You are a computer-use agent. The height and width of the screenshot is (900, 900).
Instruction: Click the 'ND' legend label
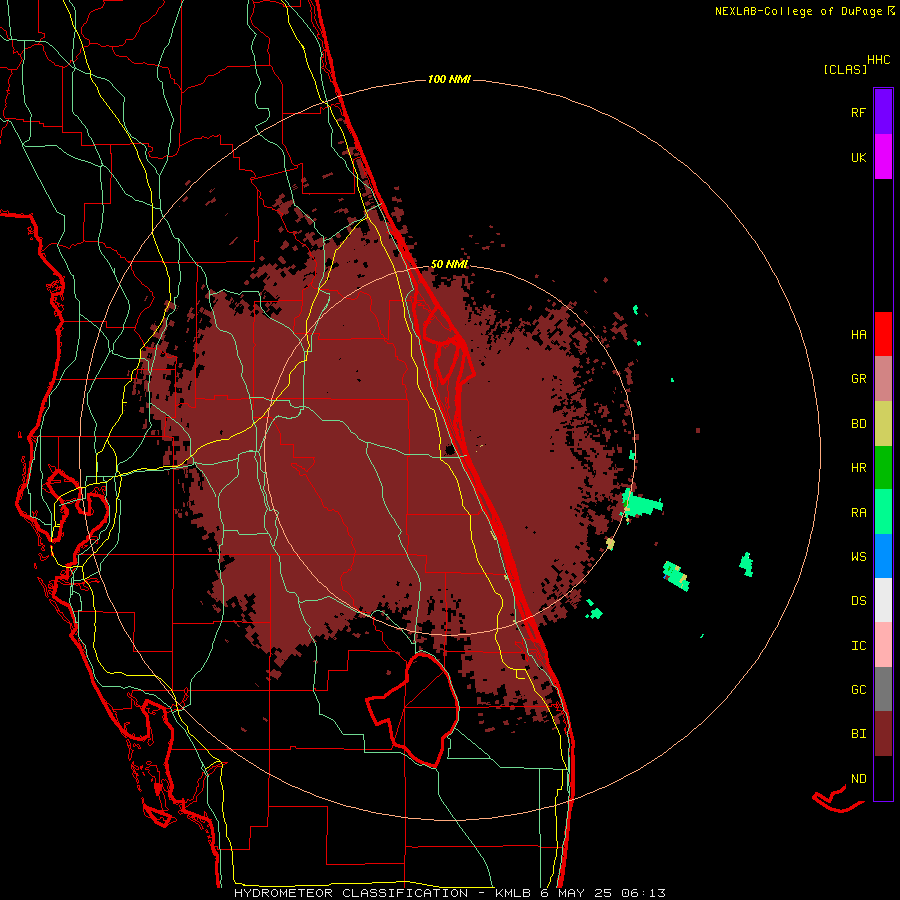pos(858,779)
